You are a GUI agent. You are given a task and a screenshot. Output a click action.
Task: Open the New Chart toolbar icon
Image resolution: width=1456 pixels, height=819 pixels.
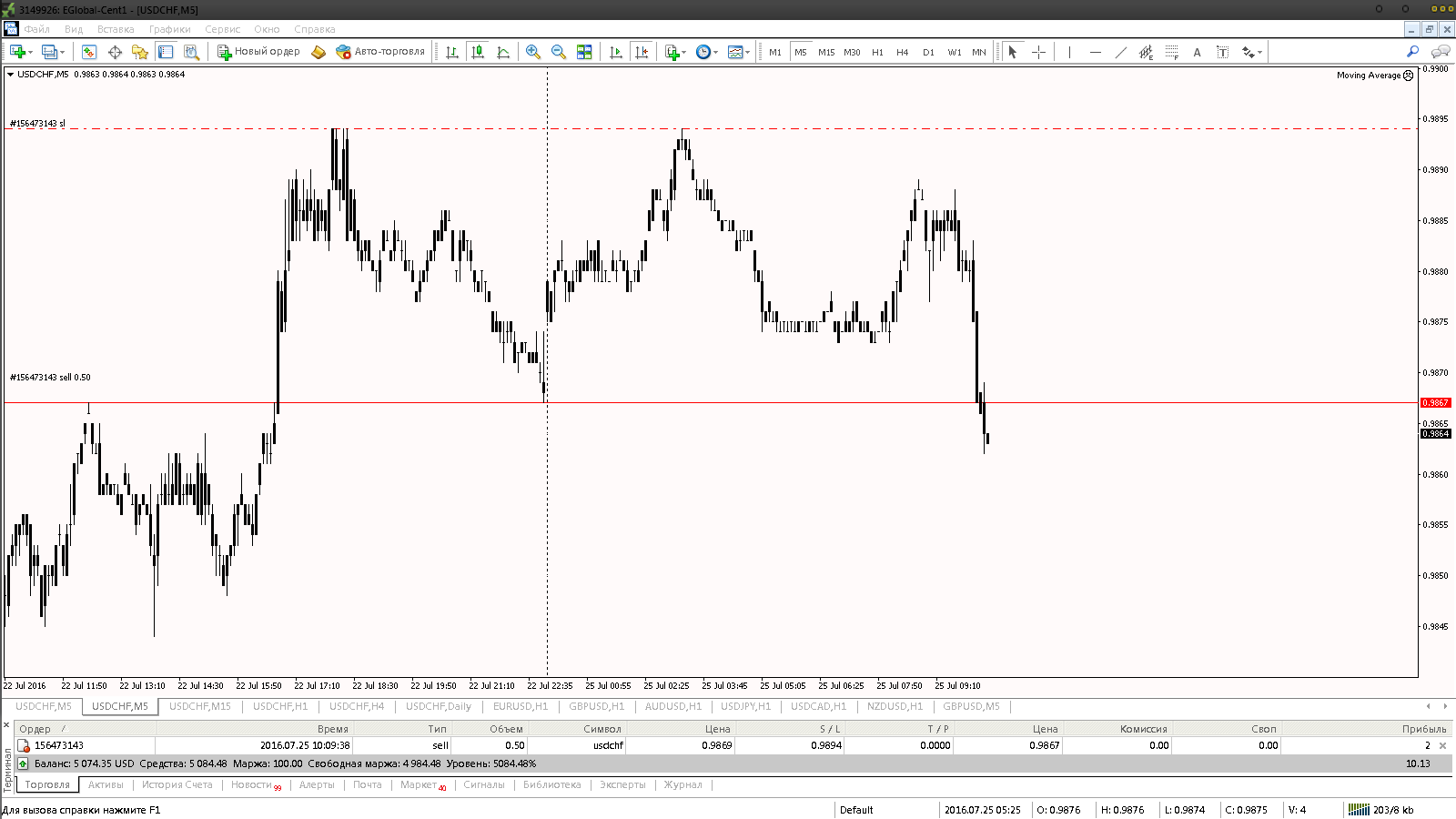coord(16,52)
